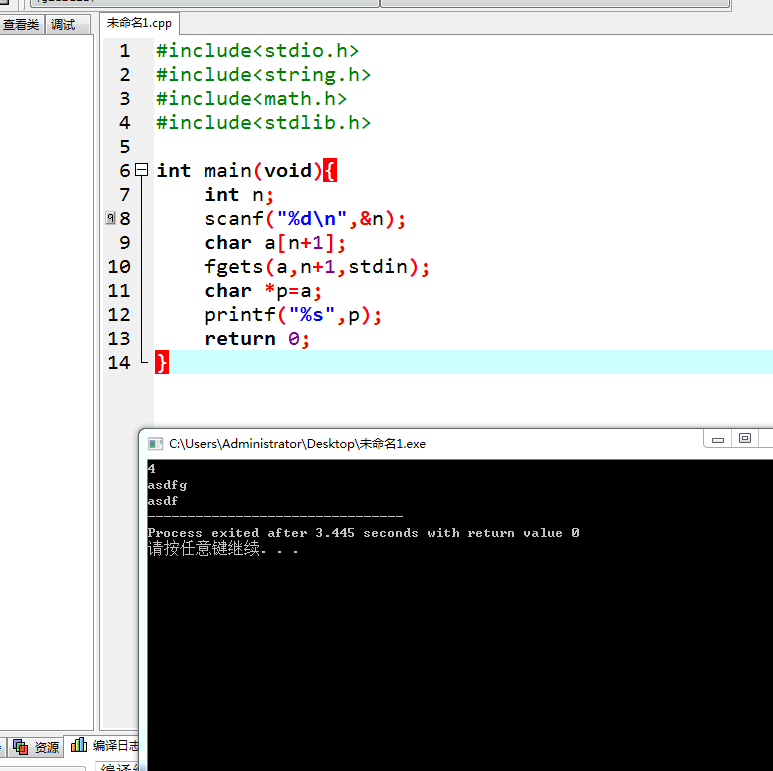The image size is (773, 771).
Task: Click the 请按任意键继续 prompt in console
Action: click(x=223, y=549)
